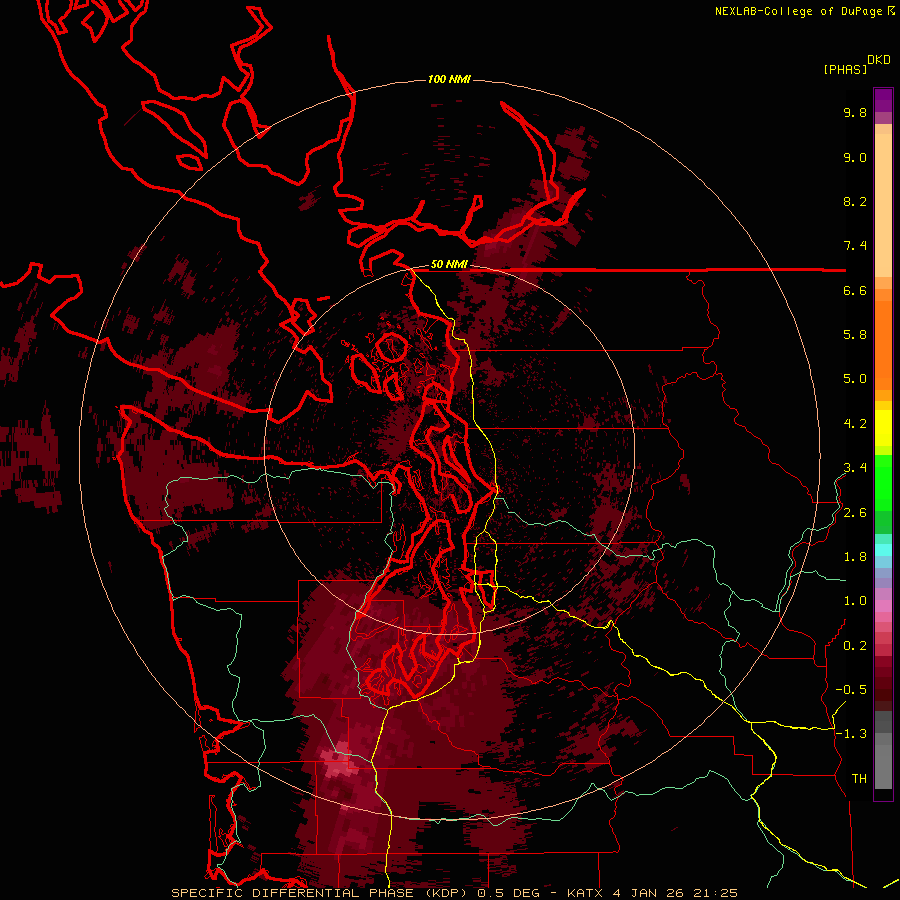Pick the pink segment of the color scale

tap(883, 606)
